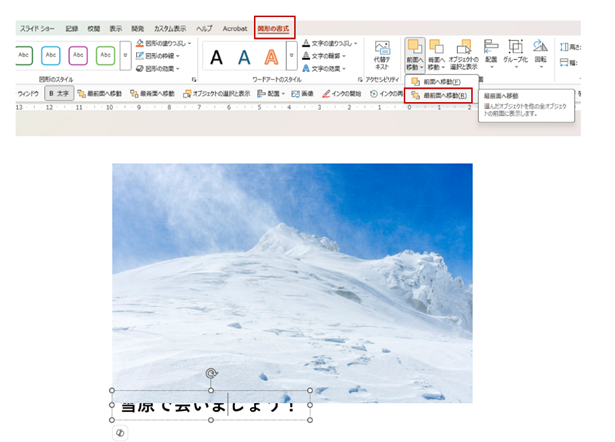Click the 背面へ移動 send backward ribbon button
Image resolution: width=615 pixels, height=442 pixels.
tap(436, 55)
